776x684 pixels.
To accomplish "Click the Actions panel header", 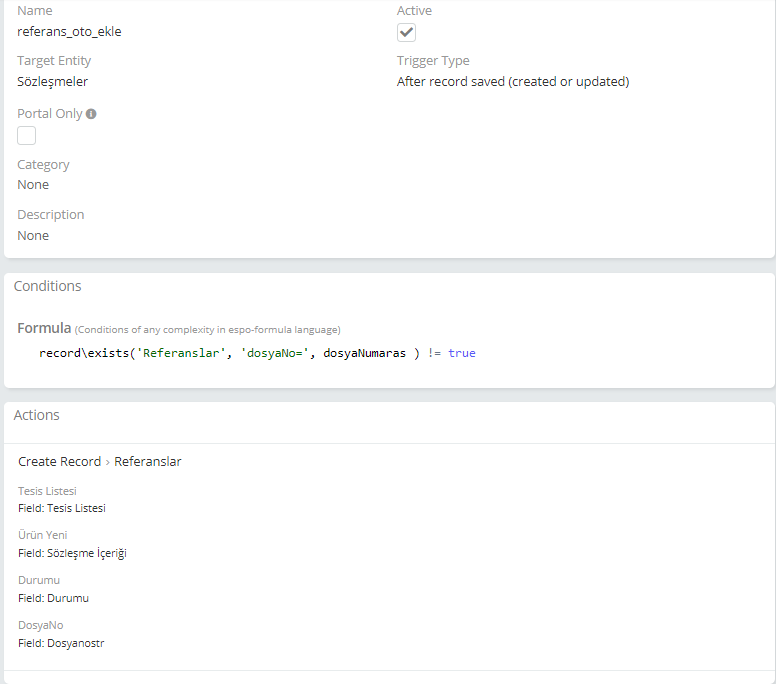I will tap(37, 415).
